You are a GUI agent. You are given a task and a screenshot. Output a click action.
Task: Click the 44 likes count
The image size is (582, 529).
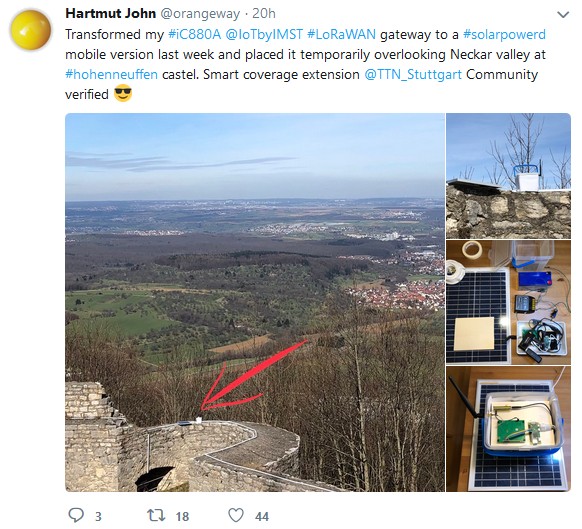tap(262, 516)
